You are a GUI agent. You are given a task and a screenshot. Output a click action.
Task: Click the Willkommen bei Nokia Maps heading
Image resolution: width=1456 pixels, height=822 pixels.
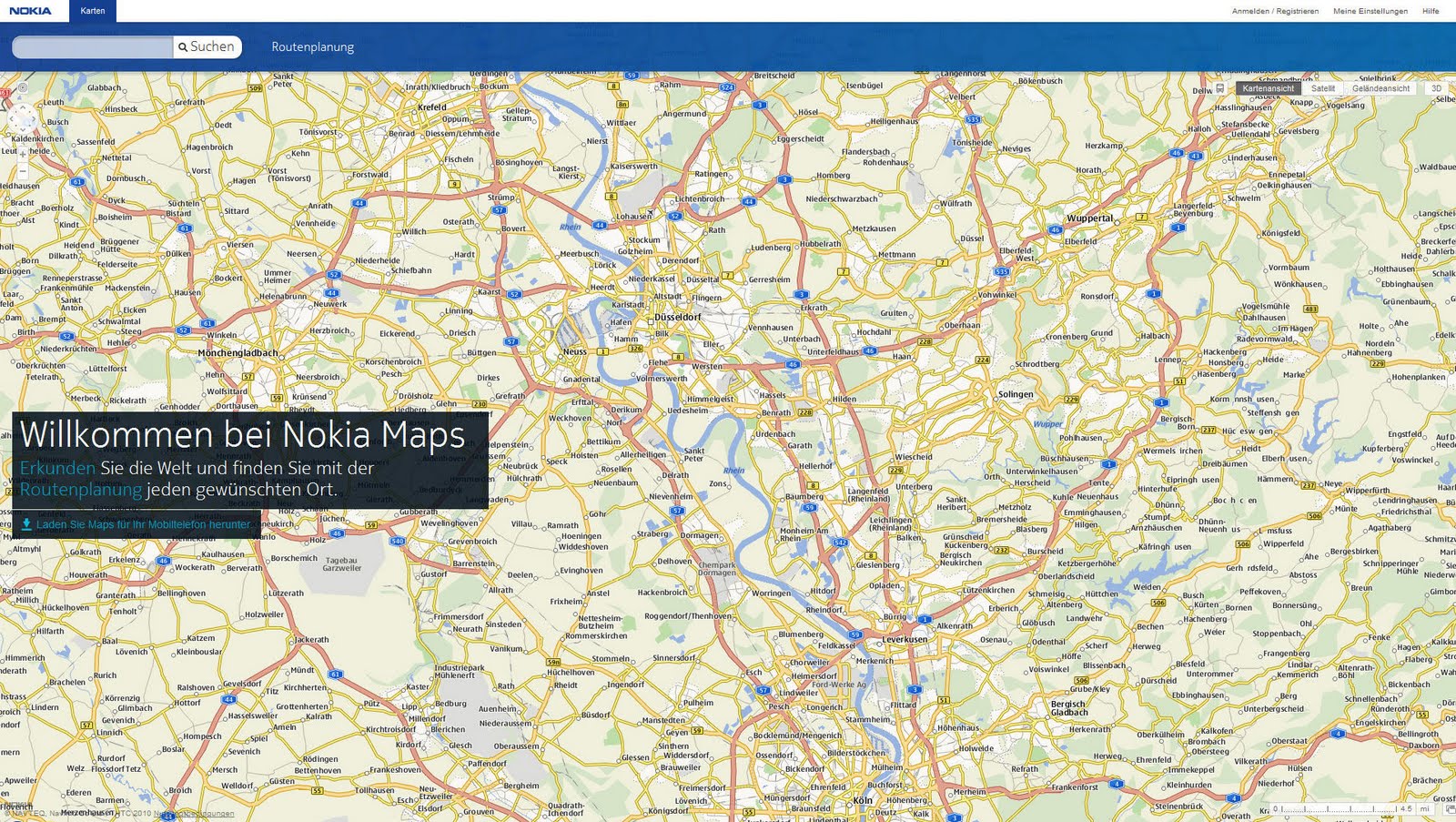pyautogui.click(x=242, y=434)
